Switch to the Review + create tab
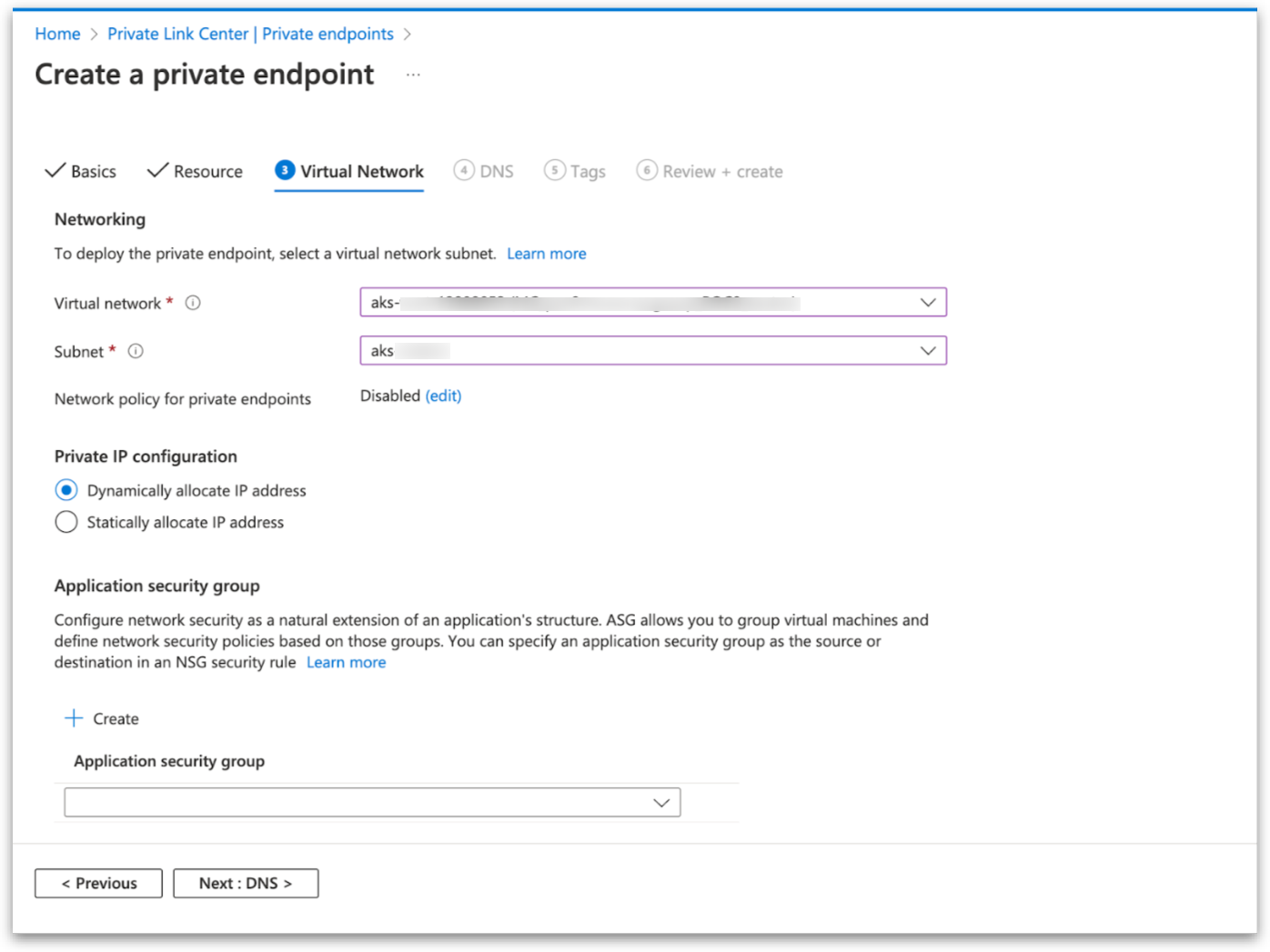This screenshot has width=1270, height=952. (722, 172)
